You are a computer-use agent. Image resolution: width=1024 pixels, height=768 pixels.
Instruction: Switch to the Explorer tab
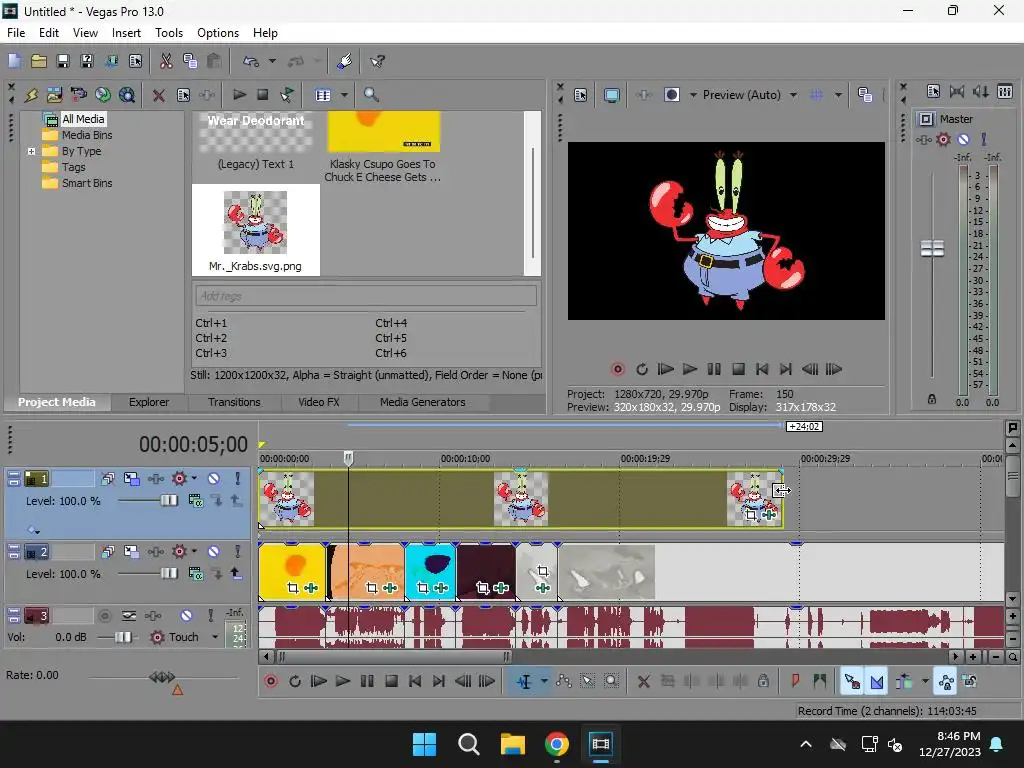click(x=149, y=402)
